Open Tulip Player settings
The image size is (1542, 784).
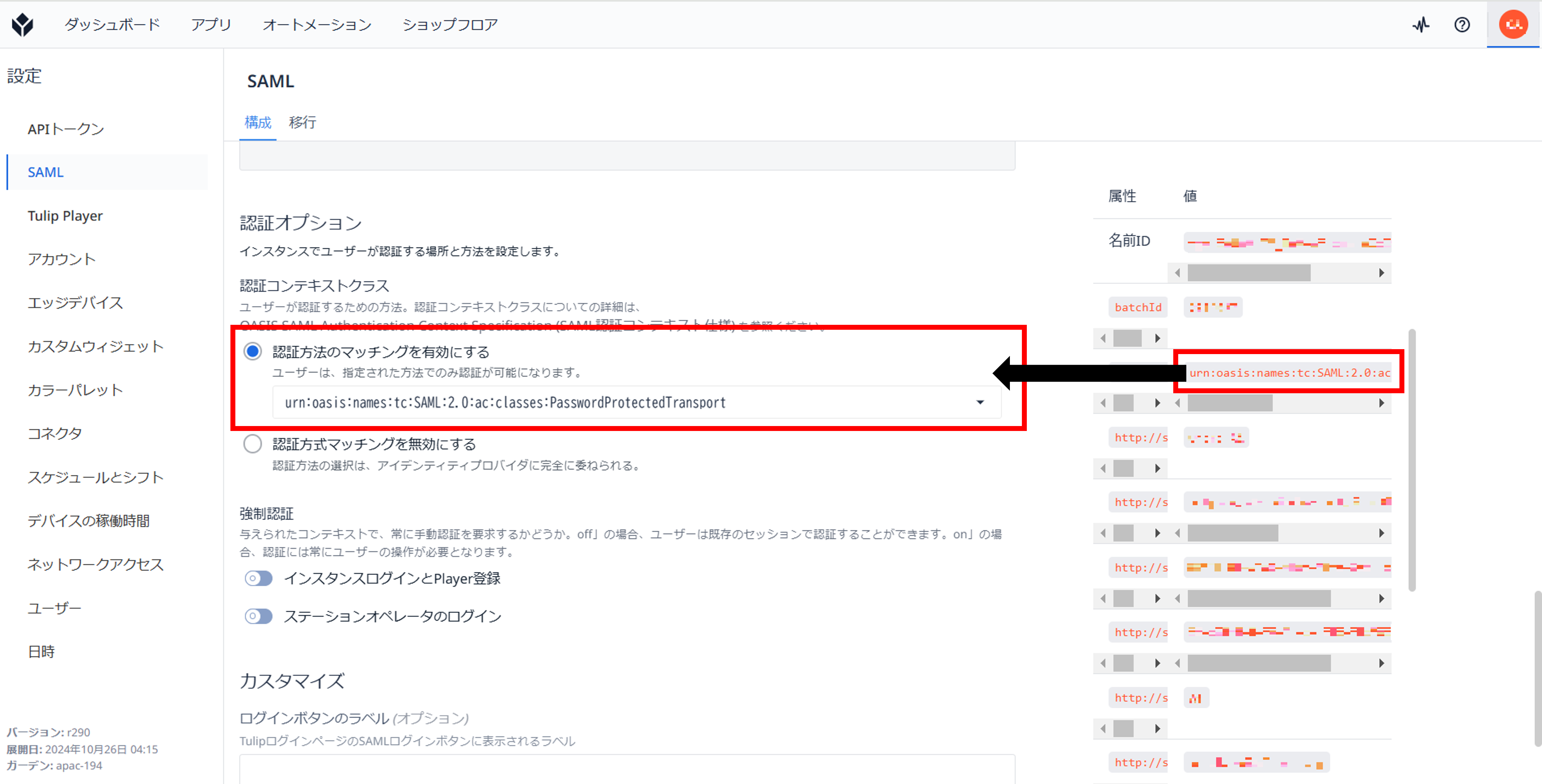pyautogui.click(x=65, y=215)
